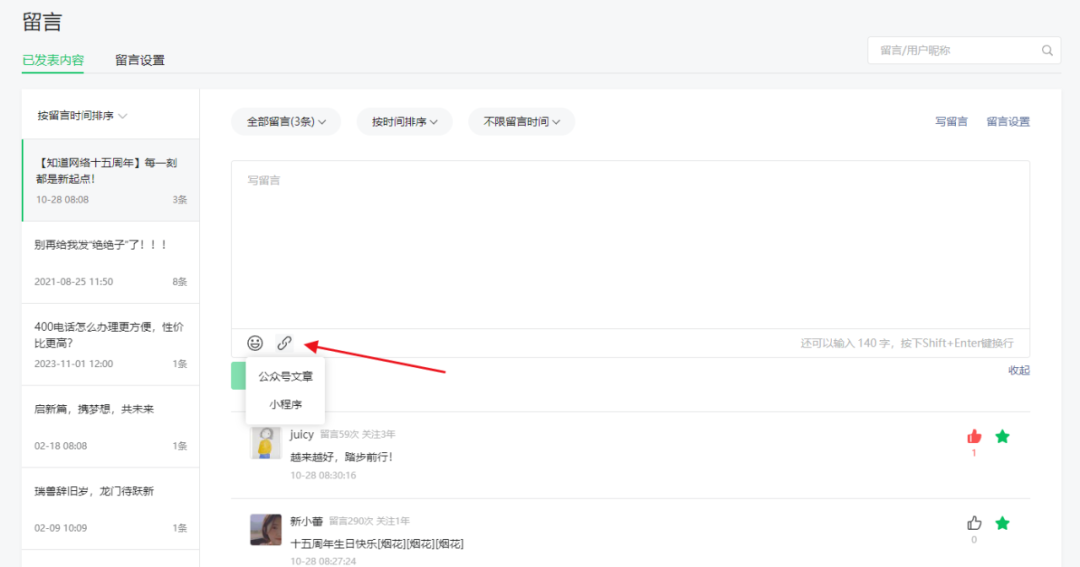
Task: Click 收起 to collapse the comment box
Action: point(1019,371)
